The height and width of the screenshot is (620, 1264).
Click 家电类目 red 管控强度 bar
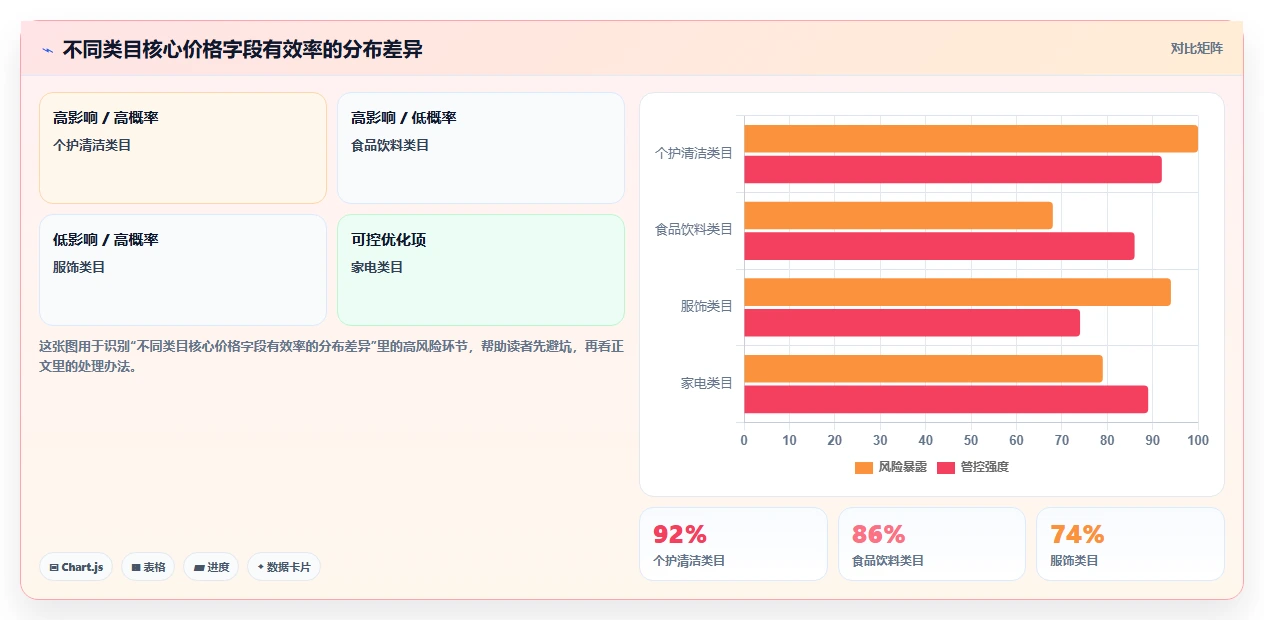tap(946, 399)
